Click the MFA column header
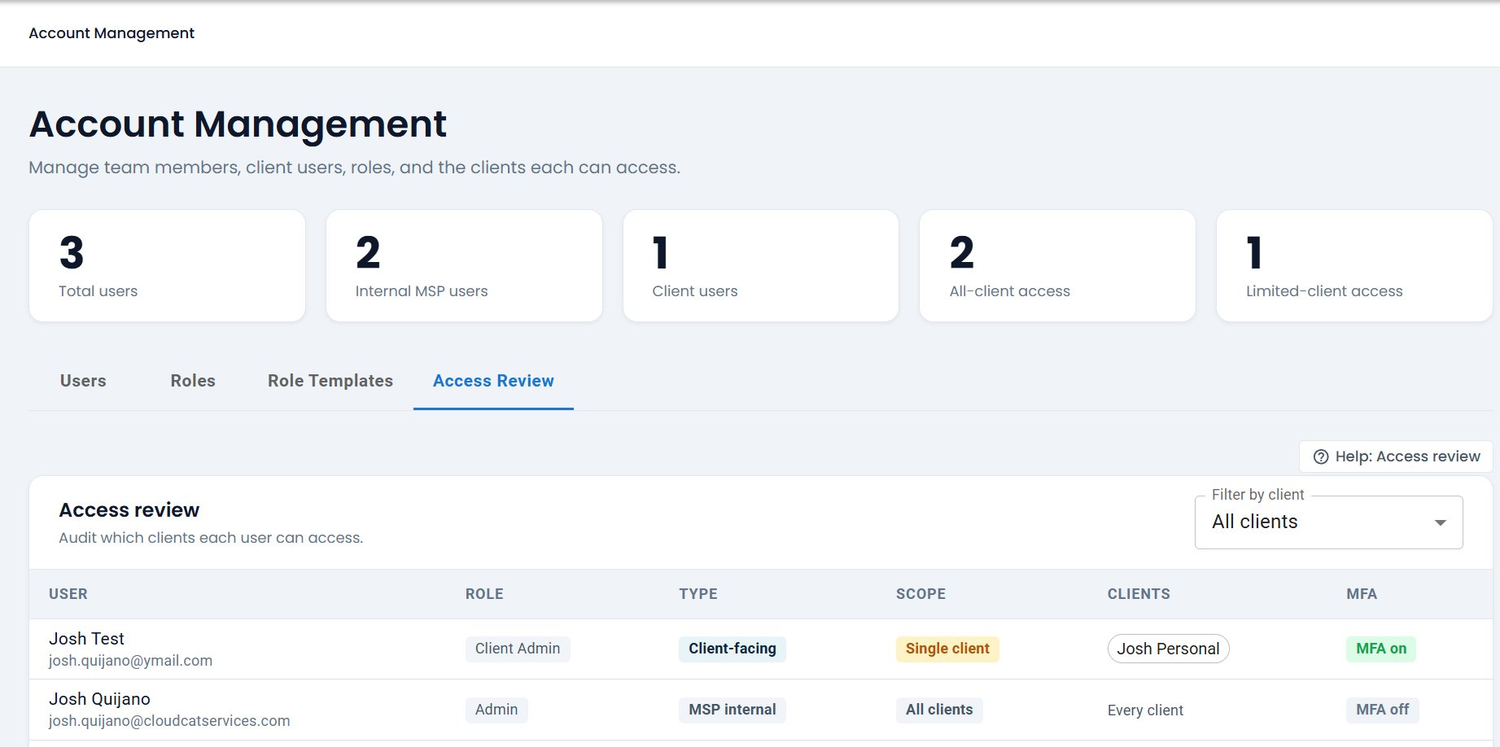Image resolution: width=1500 pixels, height=747 pixels. pyautogui.click(x=1362, y=594)
